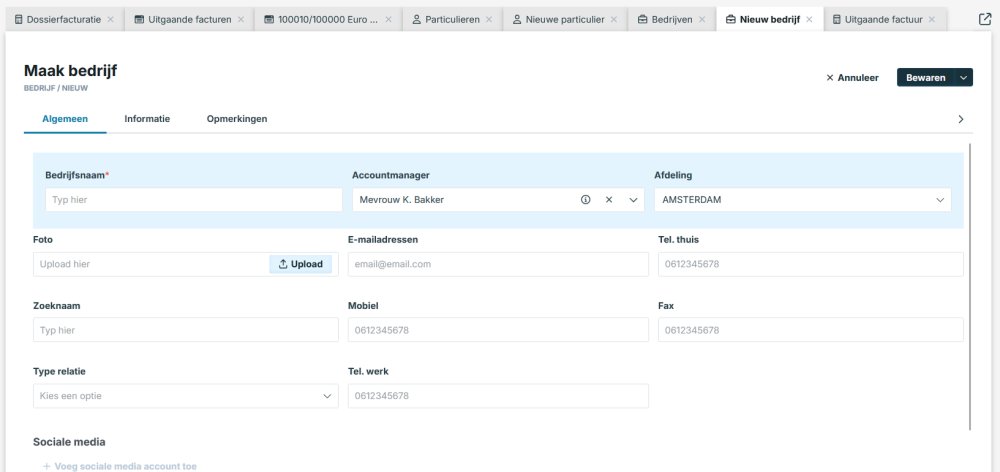Focus the Bedrijfsnaam input field
This screenshot has height=472, width=1000.
[x=194, y=200]
